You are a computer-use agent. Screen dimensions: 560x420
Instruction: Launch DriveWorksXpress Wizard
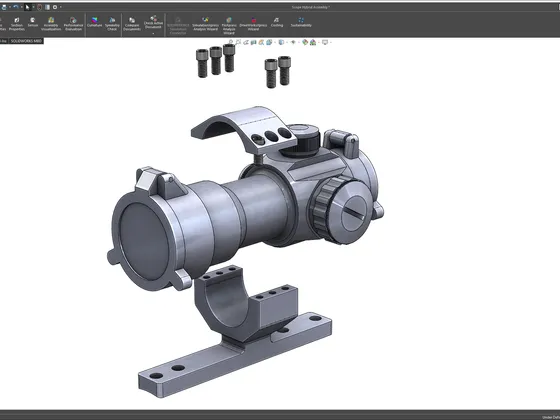pyautogui.click(x=253, y=24)
